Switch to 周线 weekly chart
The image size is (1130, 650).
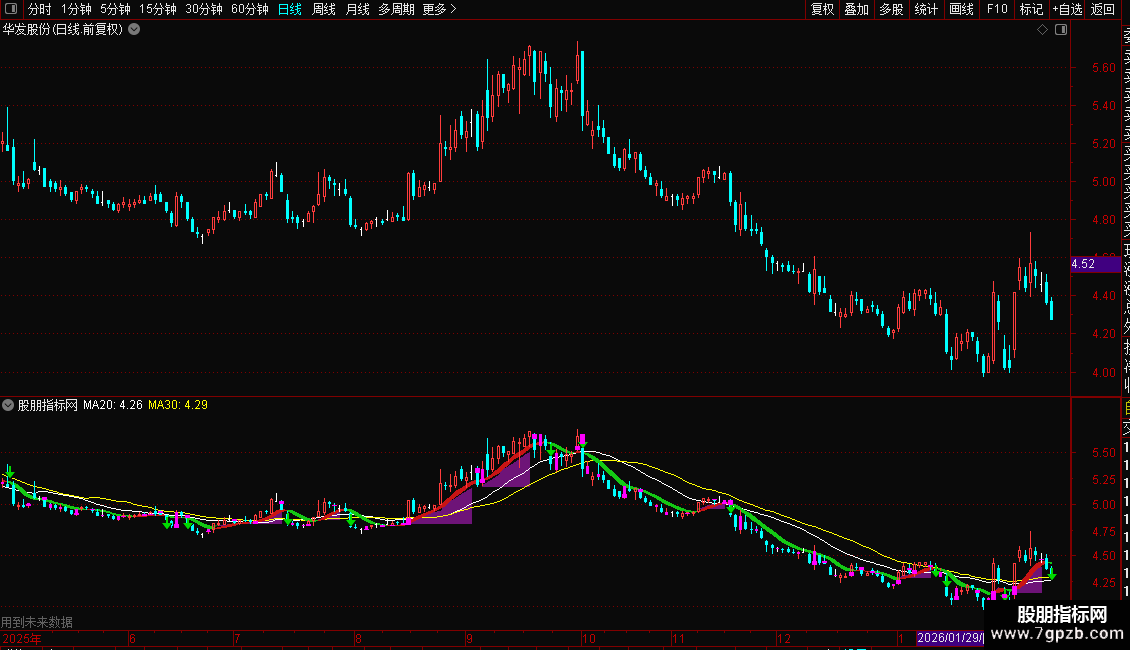pyautogui.click(x=324, y=9)
